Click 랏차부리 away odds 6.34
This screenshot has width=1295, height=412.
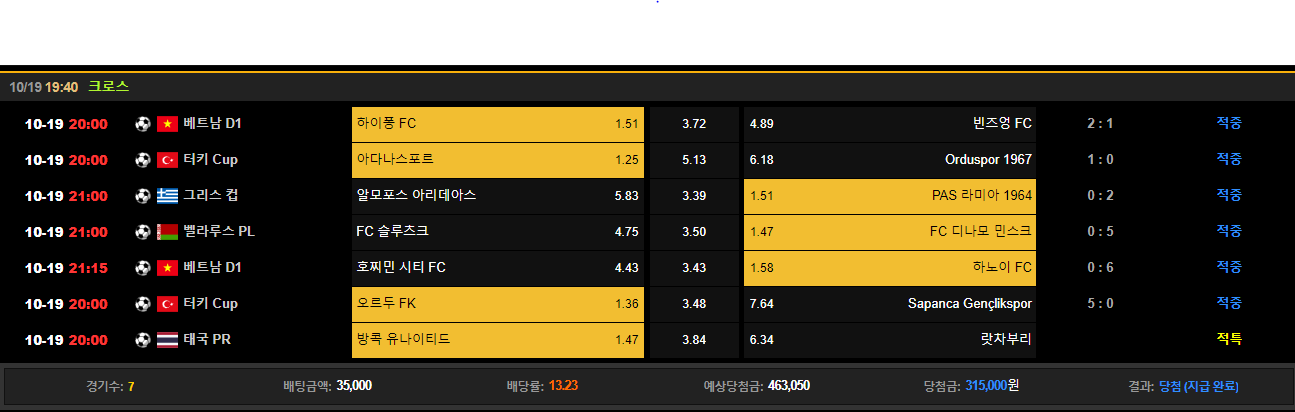click(889, 340)
